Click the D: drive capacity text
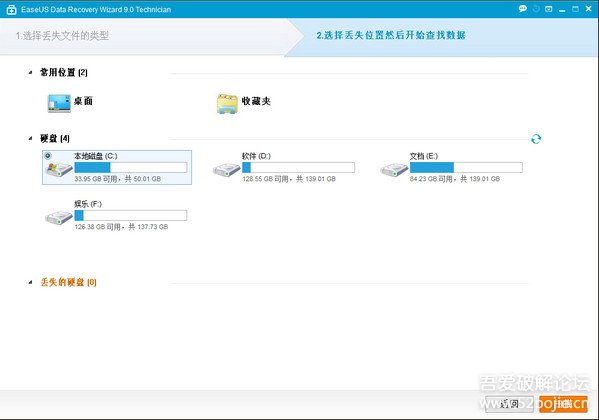Image resolution: width=599 pixels, height=420 pixels. 289,179
